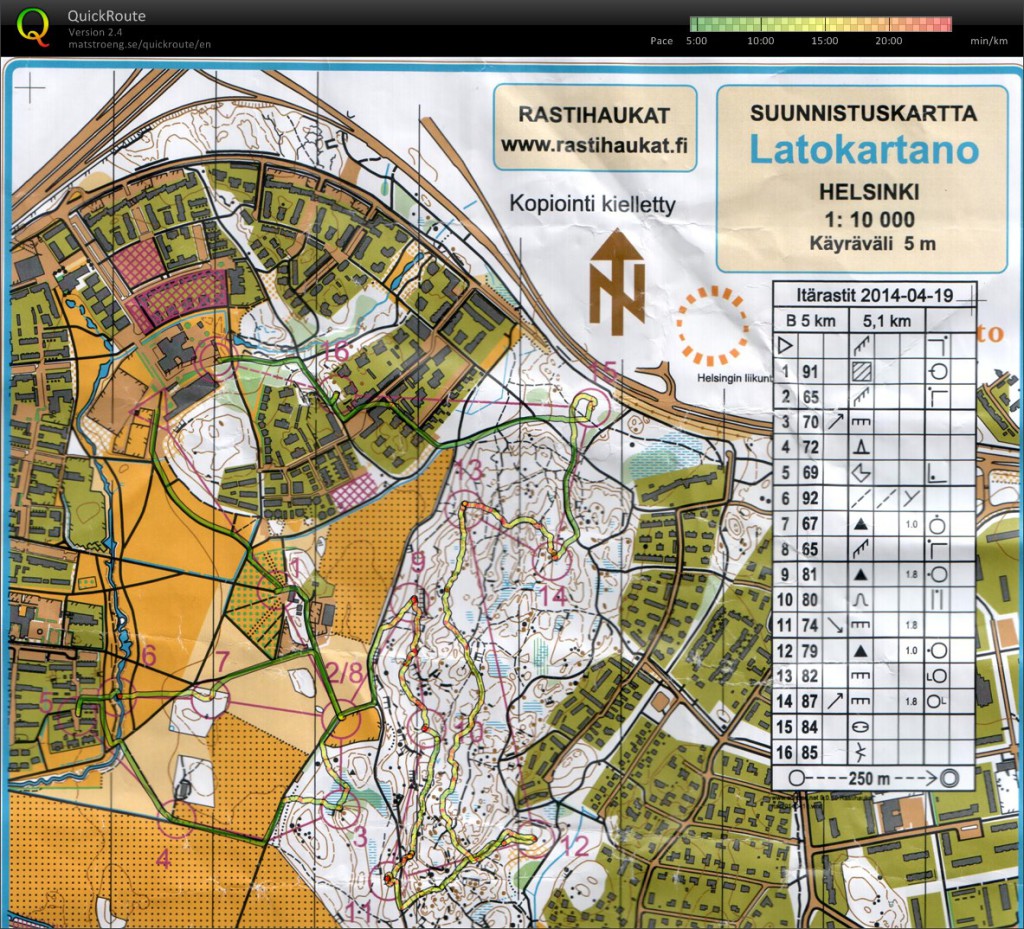Click the "B 5 km" course cell

tap(810, 321)
